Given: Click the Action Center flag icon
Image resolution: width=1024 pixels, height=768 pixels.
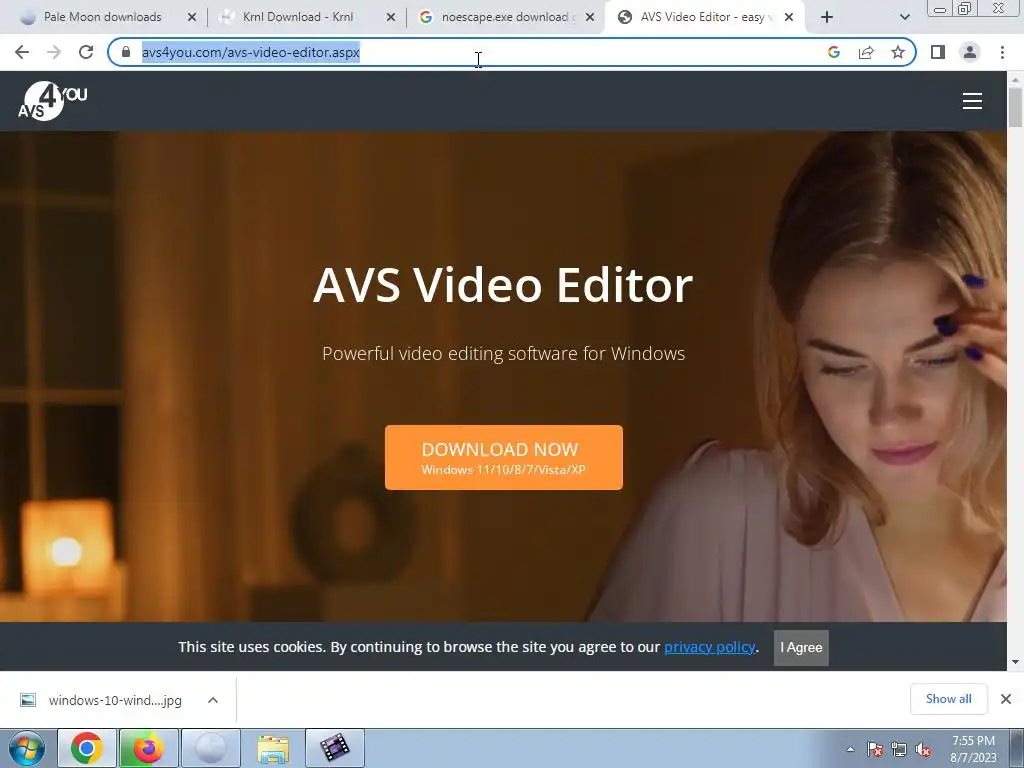Looking at the screenshot, I should 875,749.
